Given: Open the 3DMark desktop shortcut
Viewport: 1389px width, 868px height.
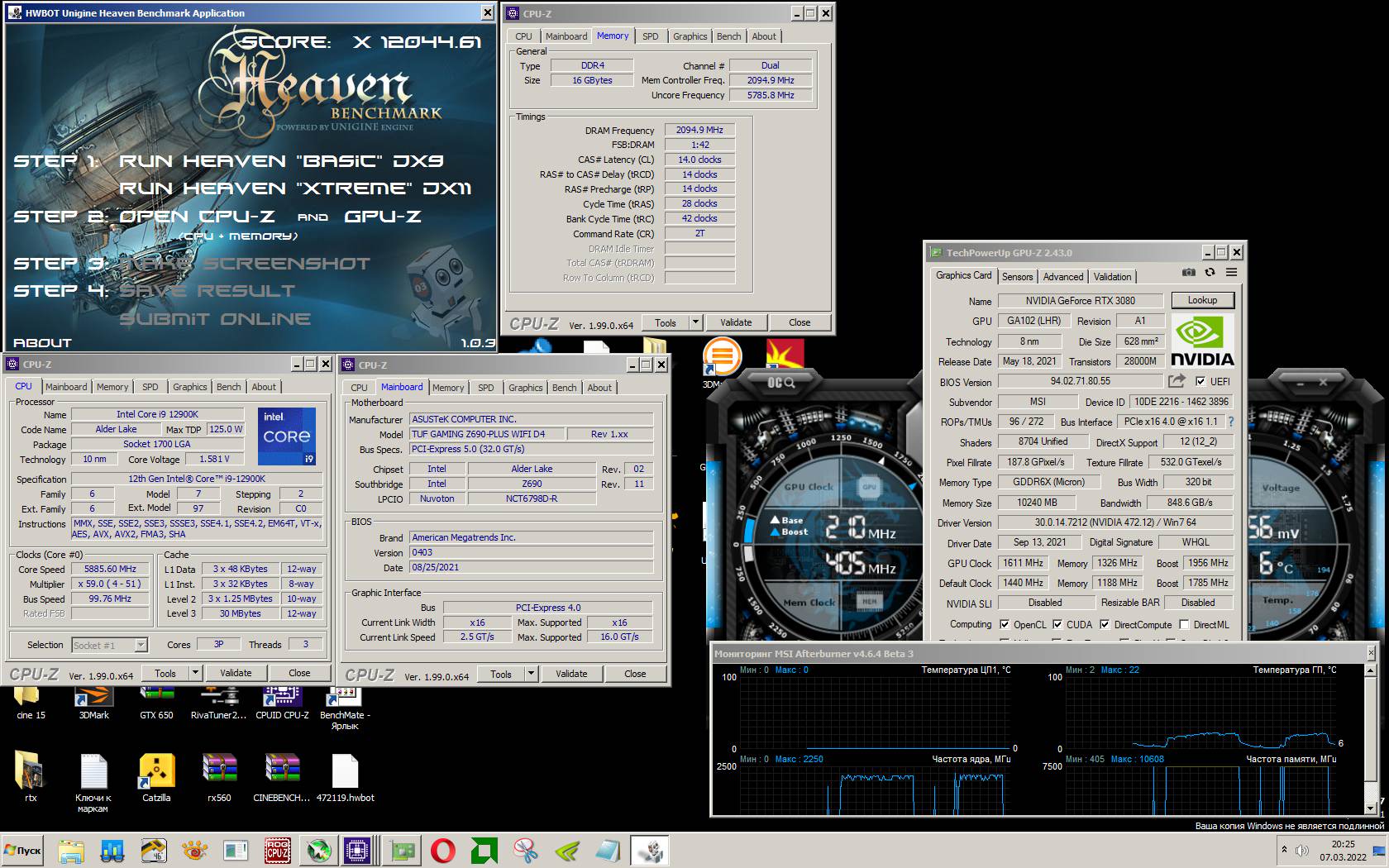Looking at the screenshot, I should (93, 703).
